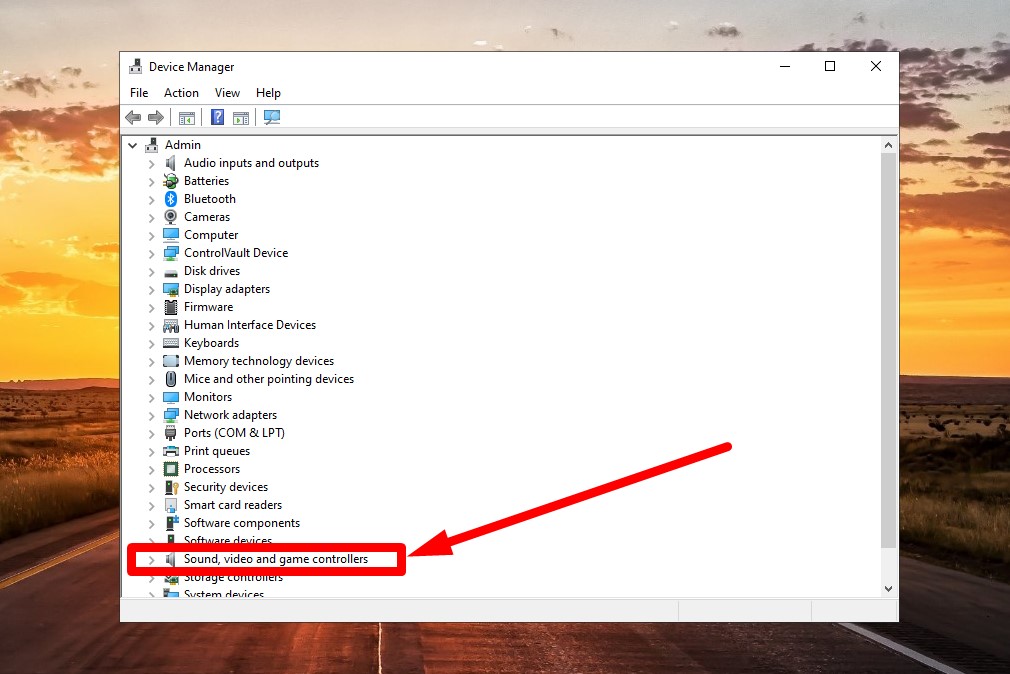Click the Network adapters icon

tap(171, 415)
